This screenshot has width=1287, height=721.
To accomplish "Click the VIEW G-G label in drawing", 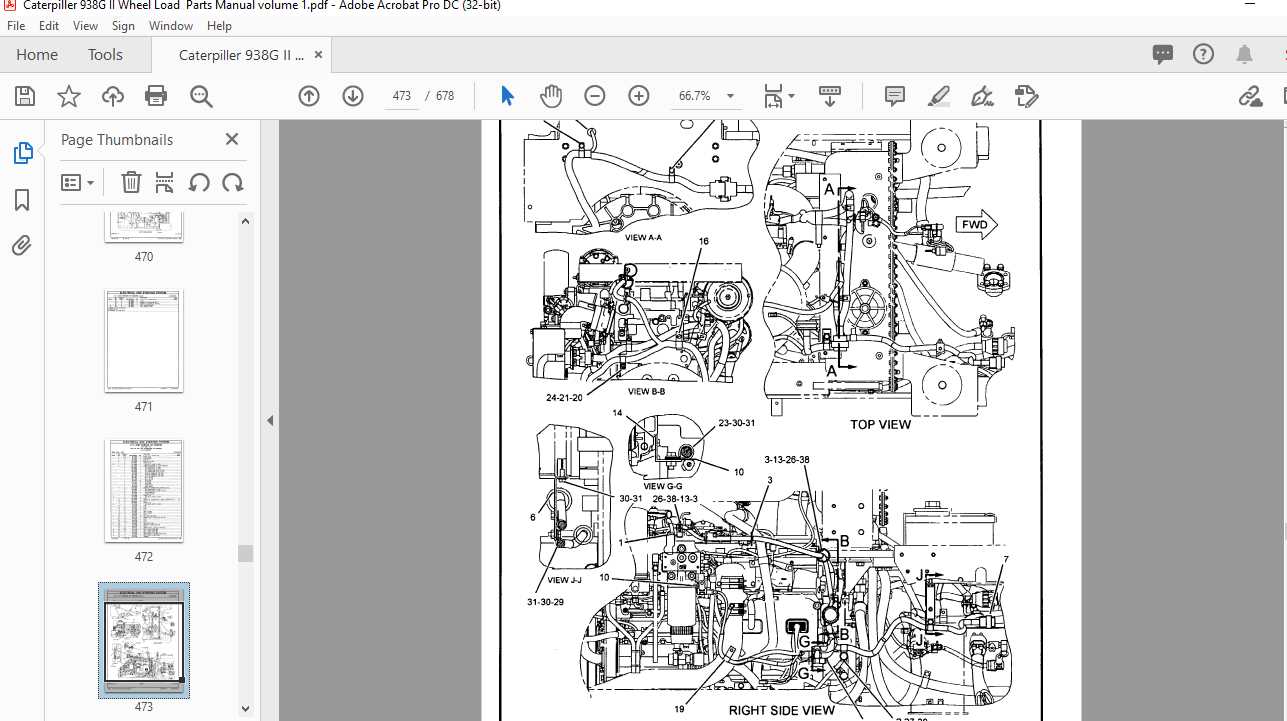I will (662, 486).
